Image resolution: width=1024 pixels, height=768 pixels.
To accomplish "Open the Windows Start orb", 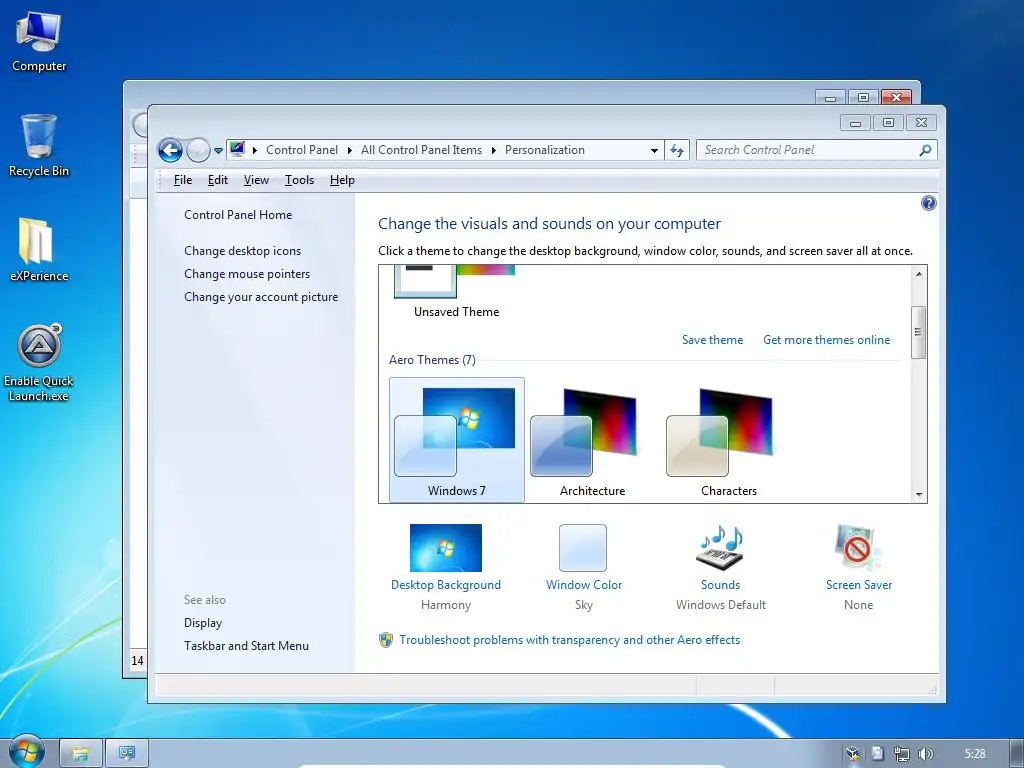I will [x=27, y=754].
